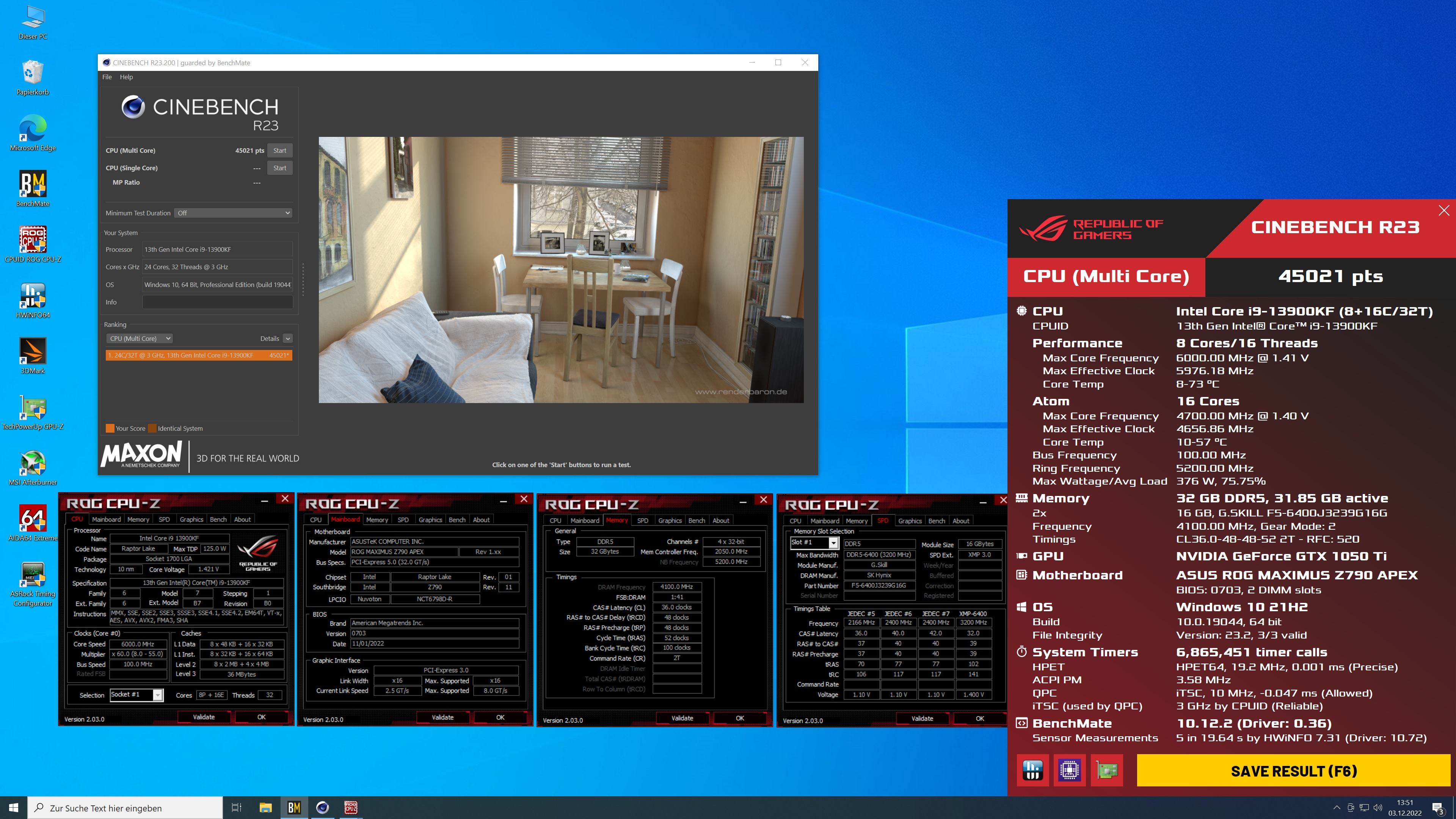The width and height of the screenshot is (1456, 819).
Task: Open Task View on the taskbar
Action: pyautogui.click(x=237, y=808)
